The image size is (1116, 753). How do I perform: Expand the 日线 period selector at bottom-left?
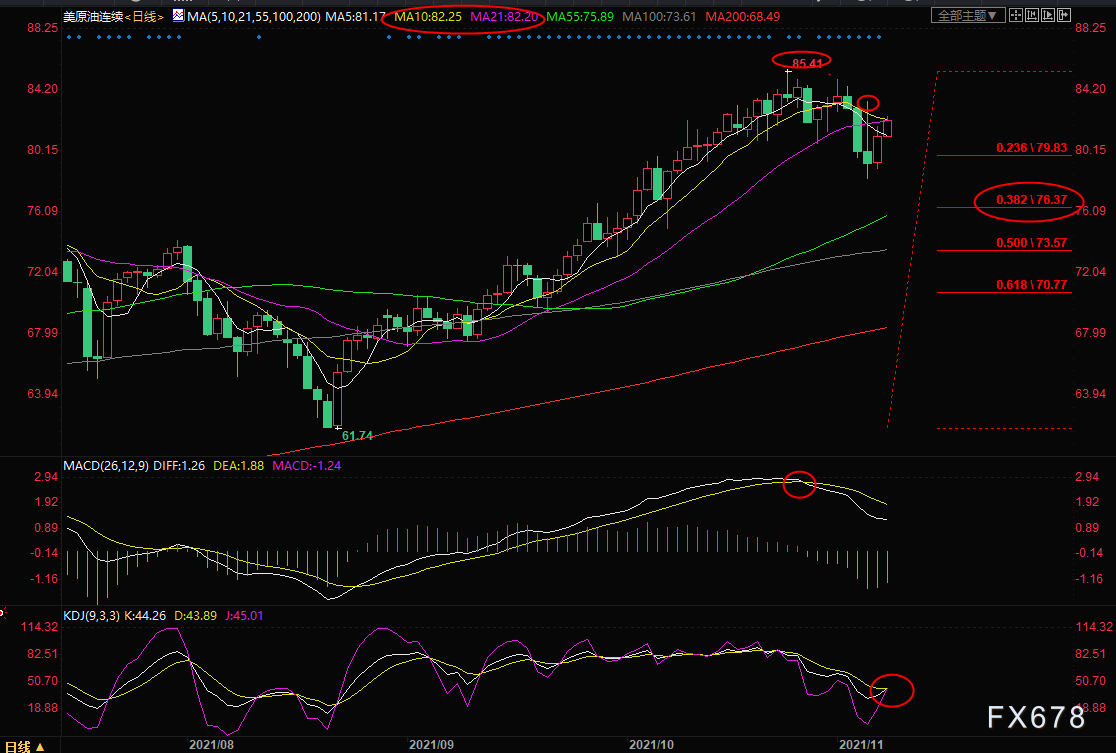(x=25, y=746)
